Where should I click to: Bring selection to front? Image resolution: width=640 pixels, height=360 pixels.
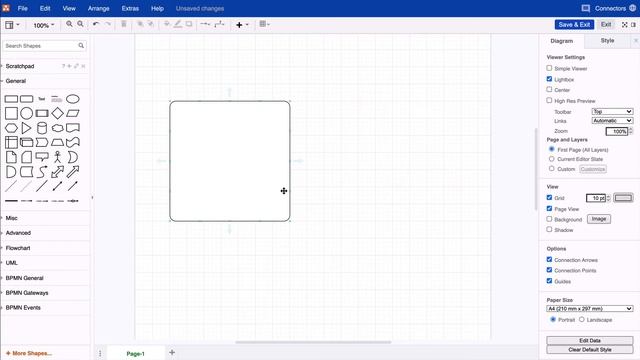pos(140,24)
